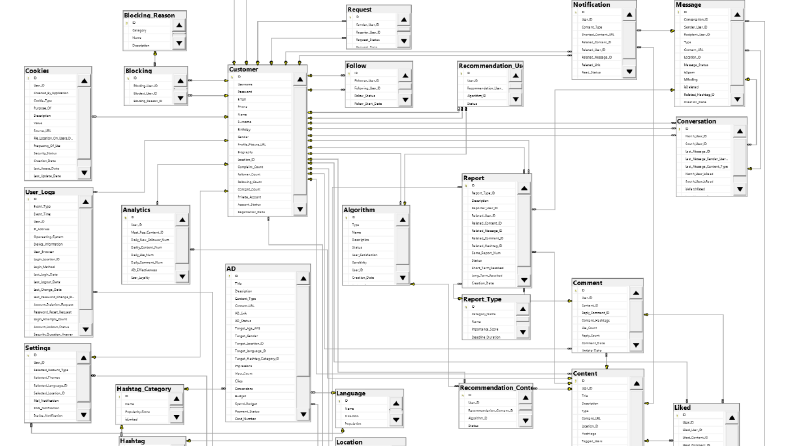The image size is (793, 446).
Task: Select the Hashtag_Category table title
Action: [144, 389]
